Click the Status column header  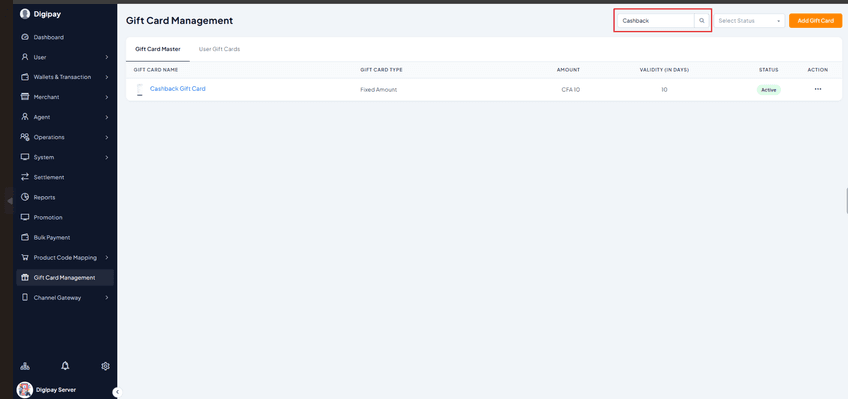[768, 70]
